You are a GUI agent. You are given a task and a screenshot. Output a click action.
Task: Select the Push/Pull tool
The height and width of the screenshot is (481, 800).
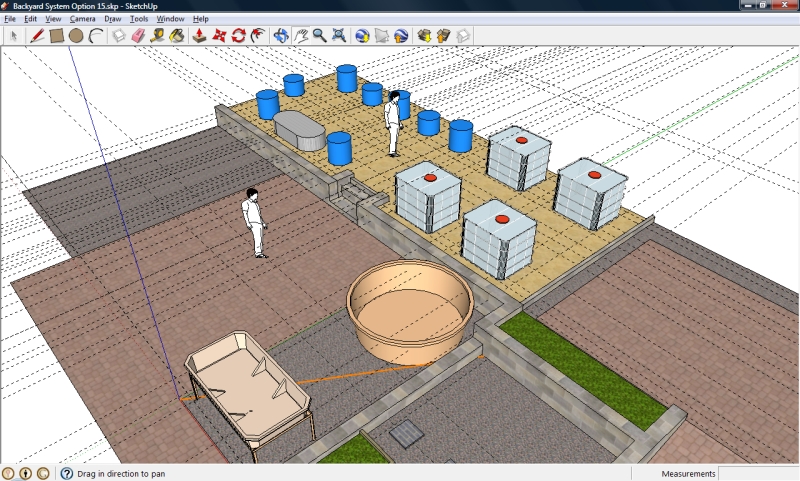tap(199, 35)
